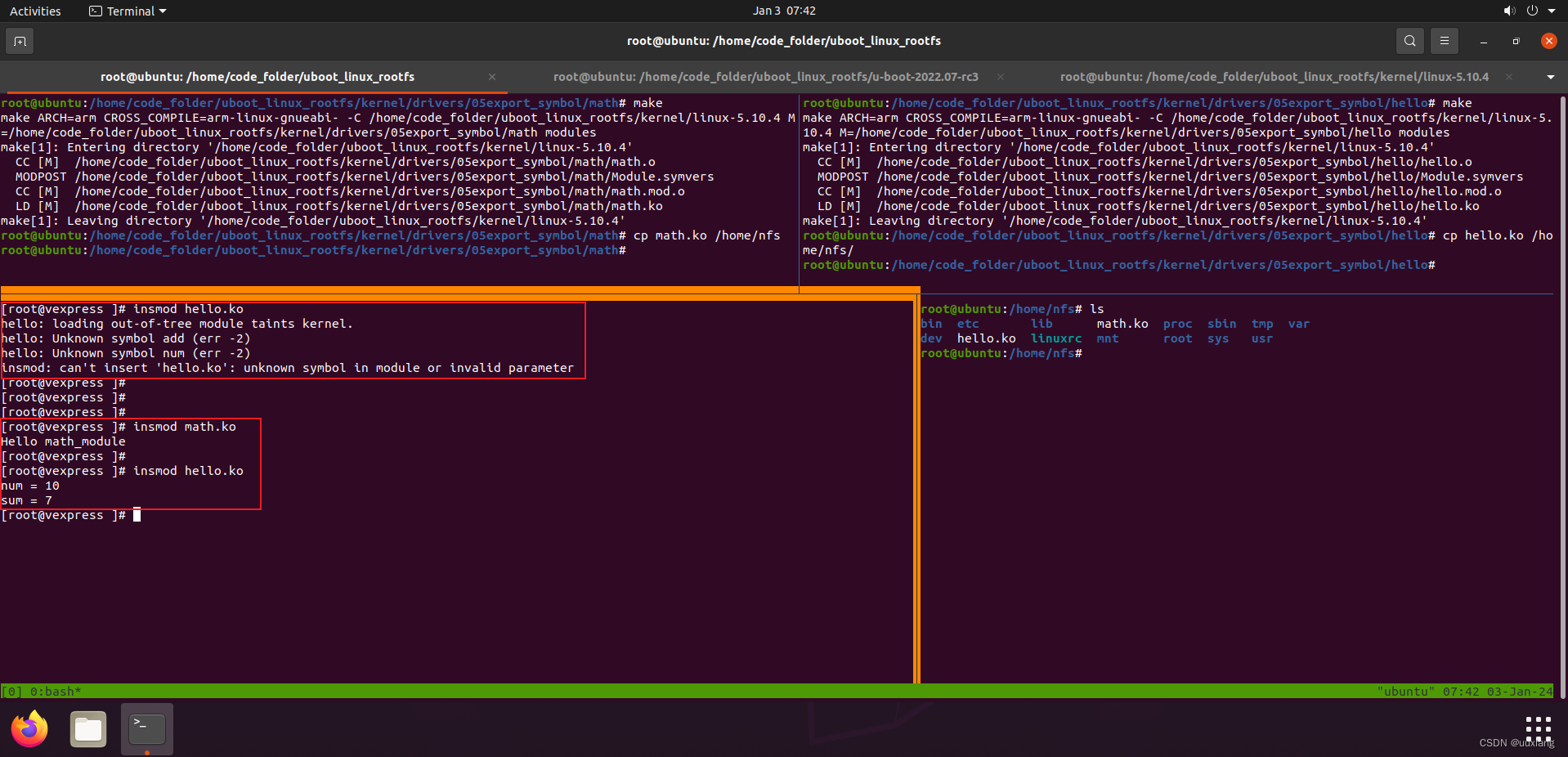Open the terminal search icon
Screen dimensions: 1568x757
pyautogui.click(x=1409, y=41)
